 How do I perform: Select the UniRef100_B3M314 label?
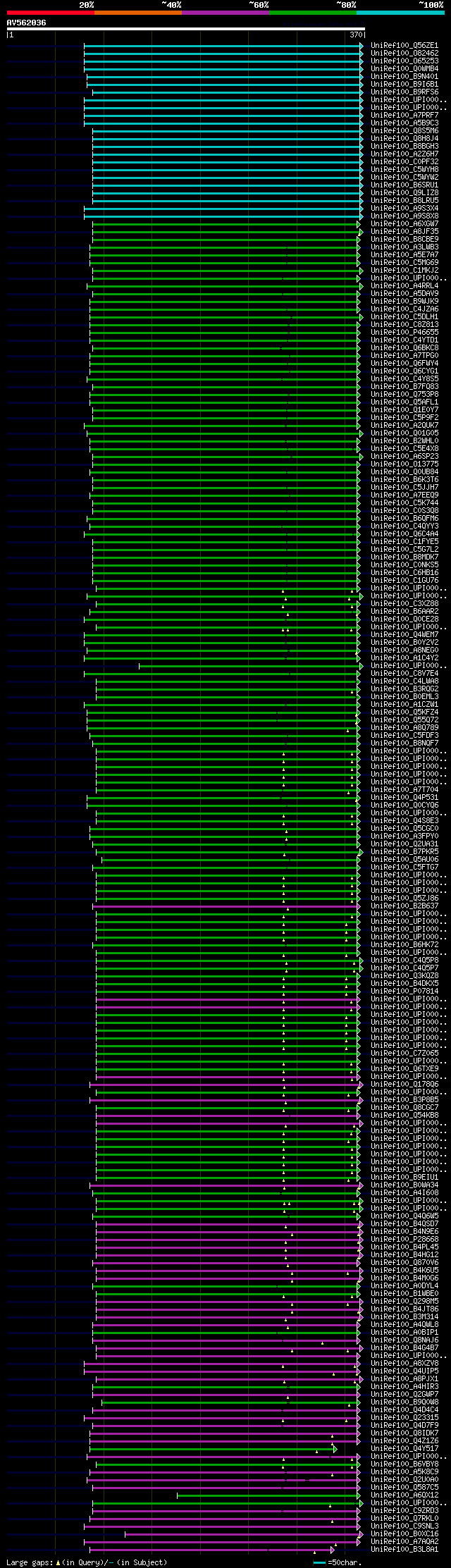(x=404, y=1317)
